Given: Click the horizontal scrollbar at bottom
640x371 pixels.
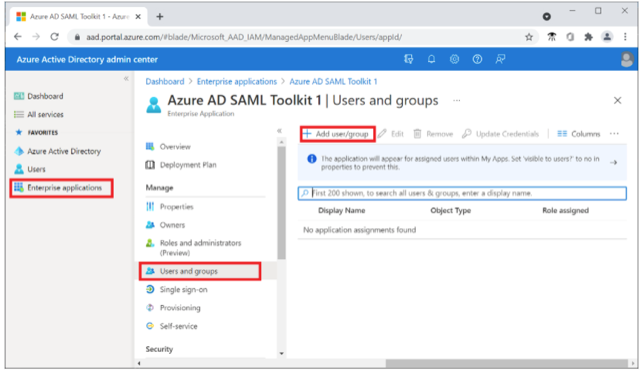Looking at the screenshot, I should coord(506,363).
